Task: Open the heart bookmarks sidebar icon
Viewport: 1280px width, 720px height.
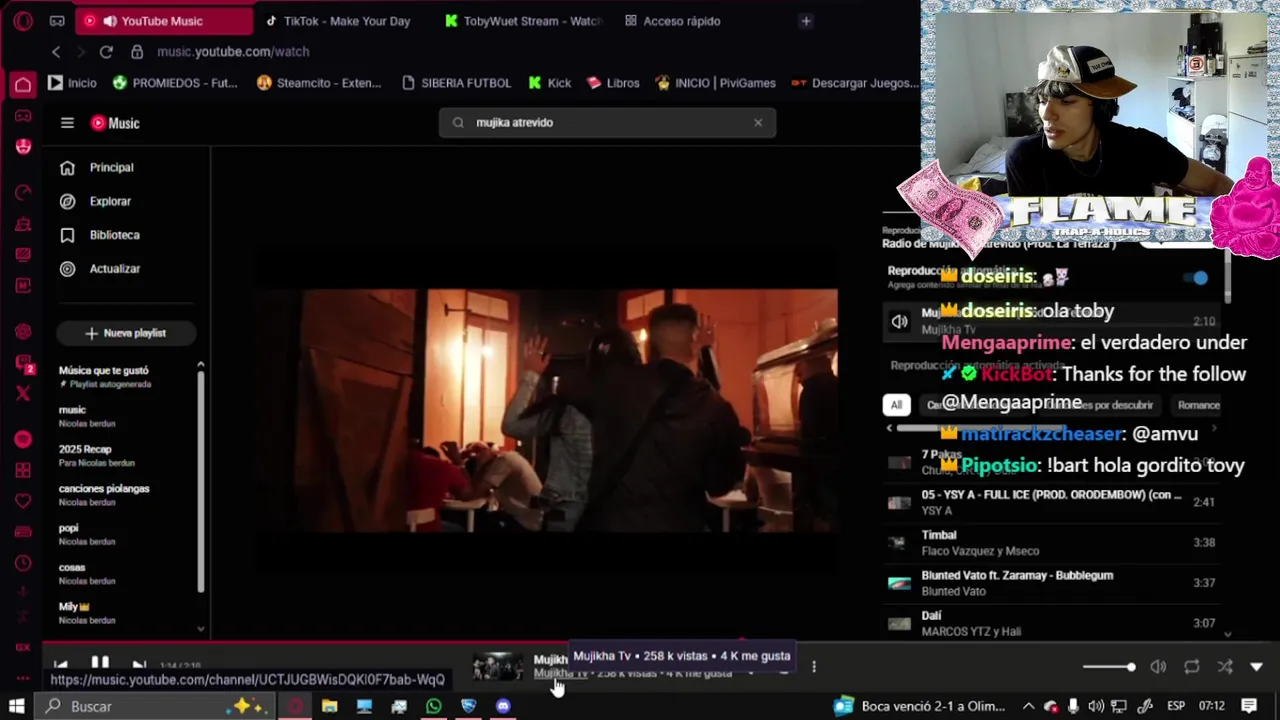Action: click(23, 500)
